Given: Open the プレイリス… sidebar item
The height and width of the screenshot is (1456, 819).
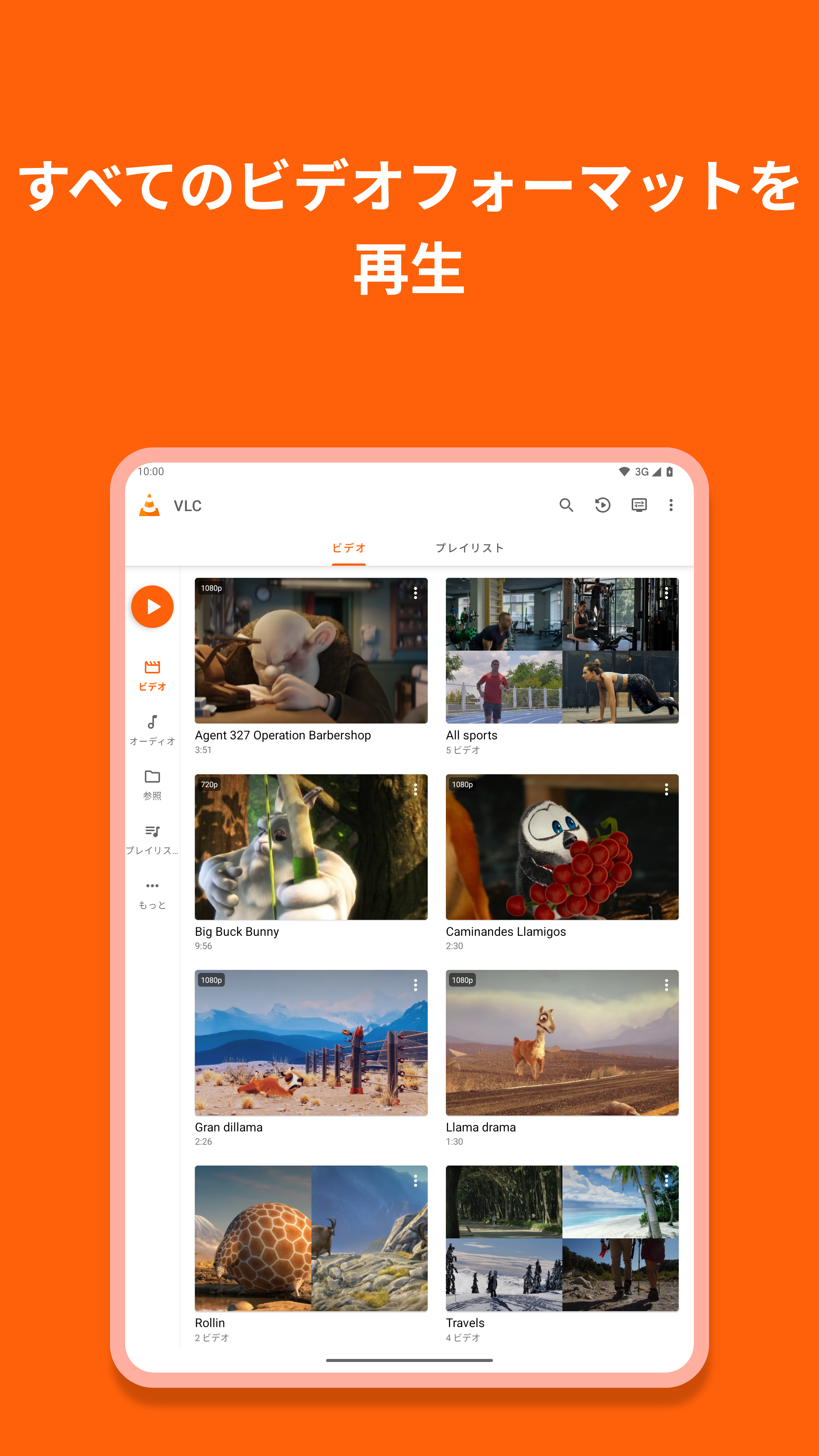Looking at the screenshot, I should [152, 839].
